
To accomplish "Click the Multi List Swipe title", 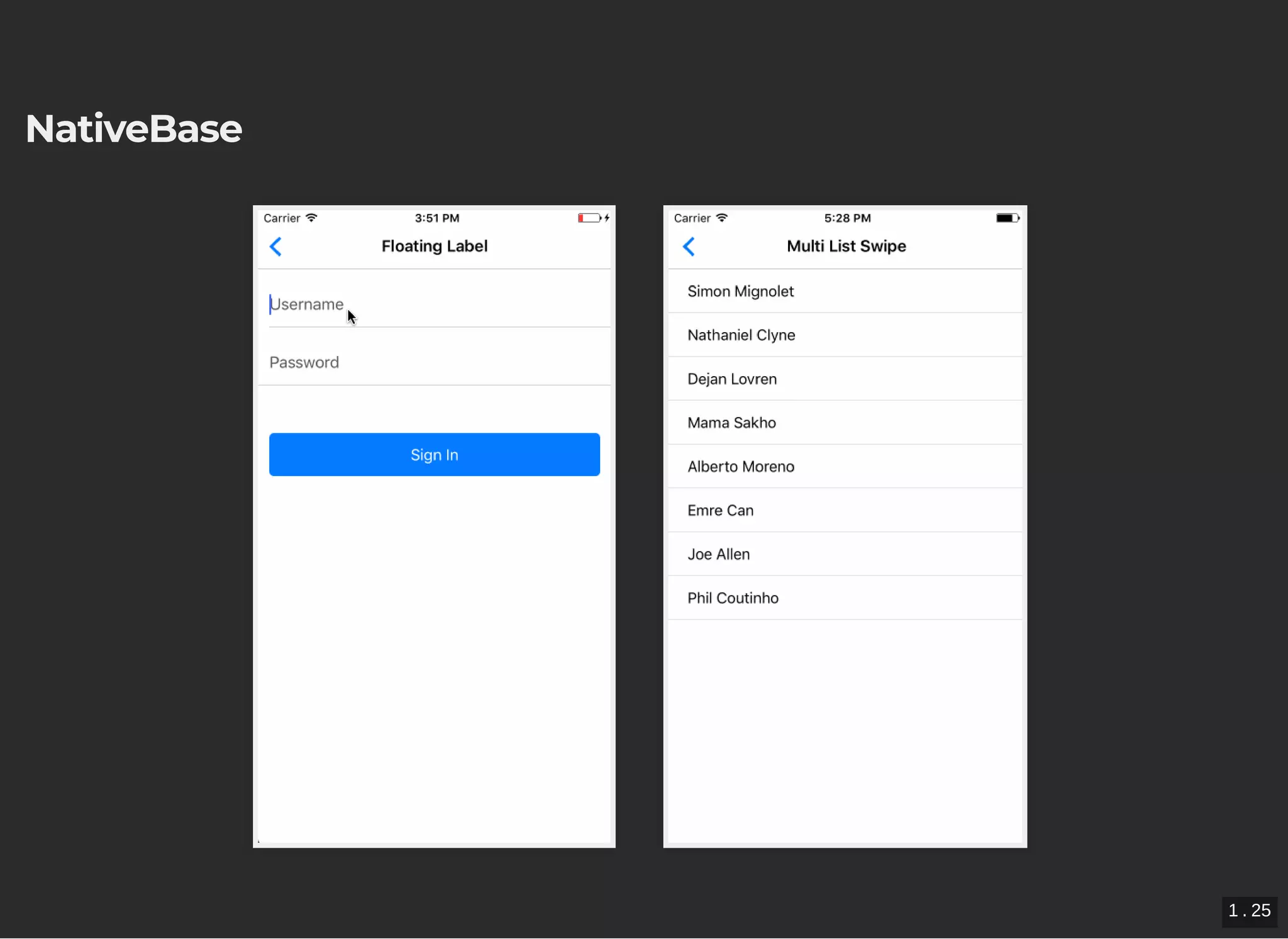I will [x=846, y=247].
